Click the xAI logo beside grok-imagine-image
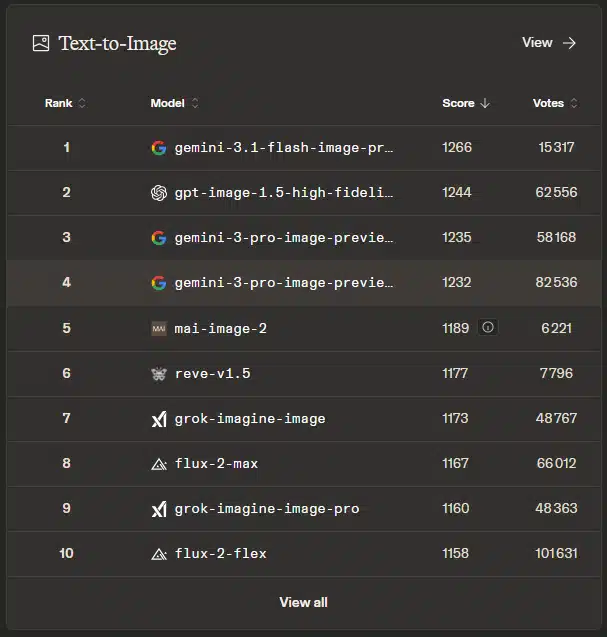The width and height of the screenshot is (607, 637). pos(158,418)
